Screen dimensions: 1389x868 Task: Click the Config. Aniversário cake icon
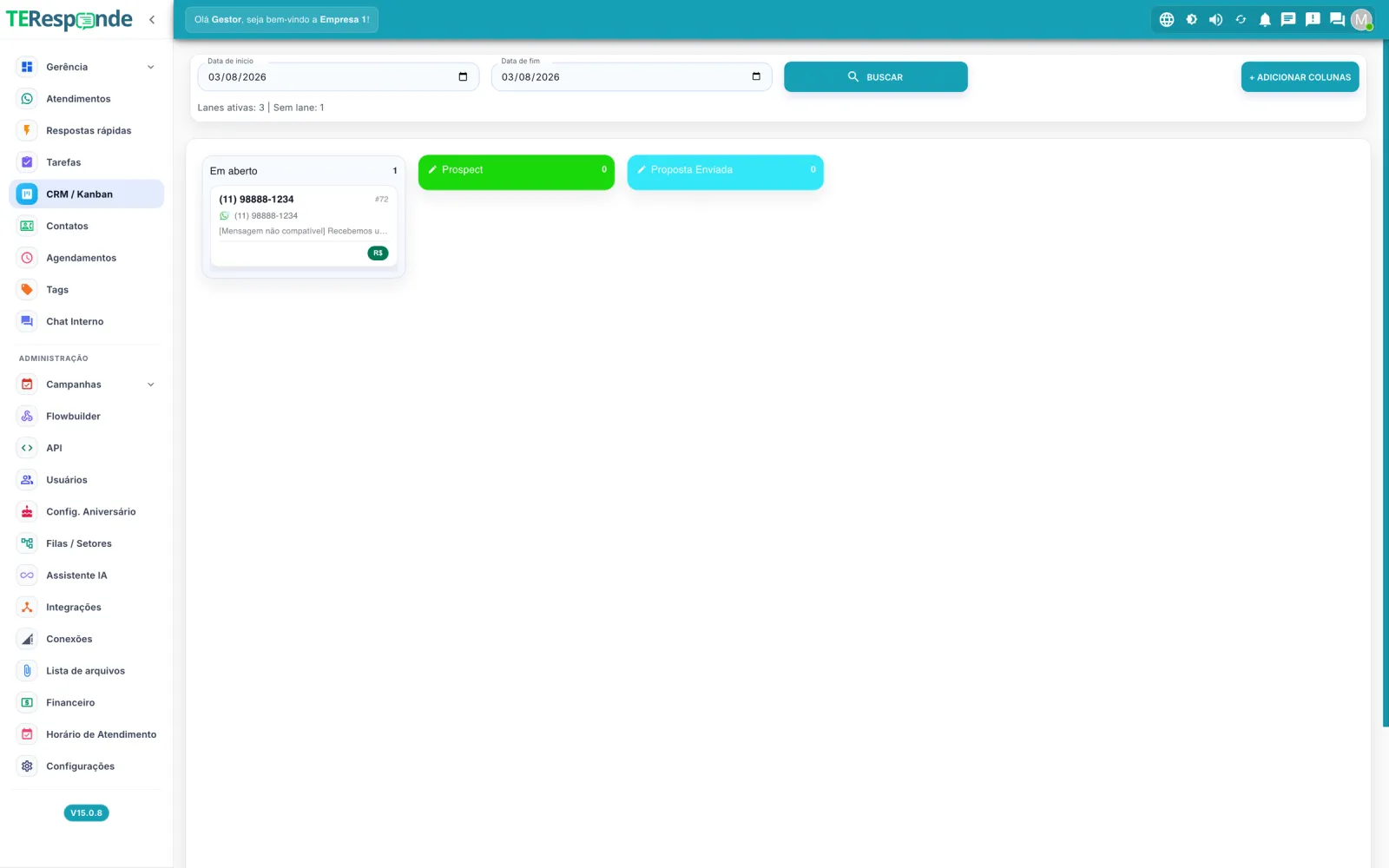(x=27, y=512)
